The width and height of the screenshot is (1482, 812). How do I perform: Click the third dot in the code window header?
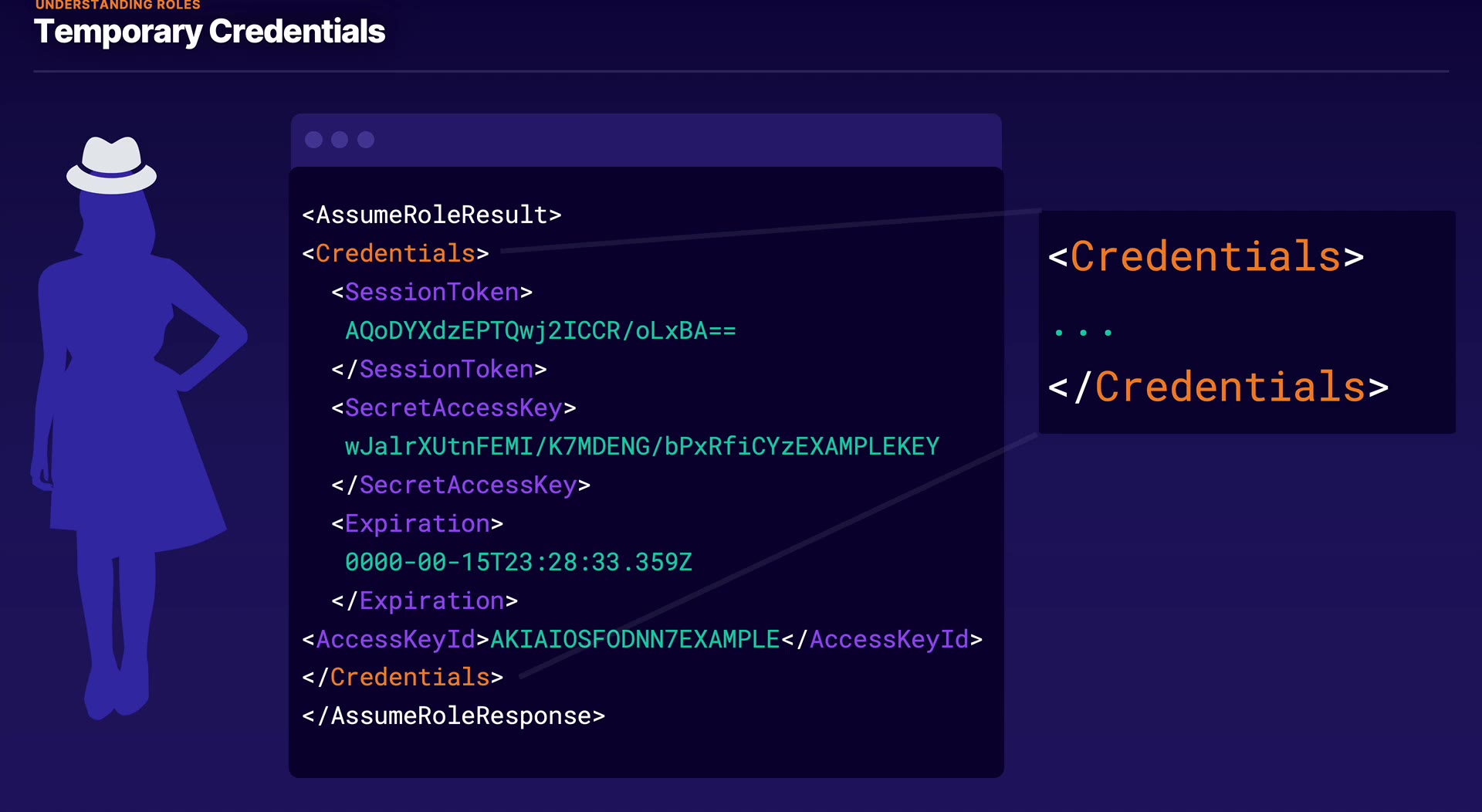[x=366, y=140]
